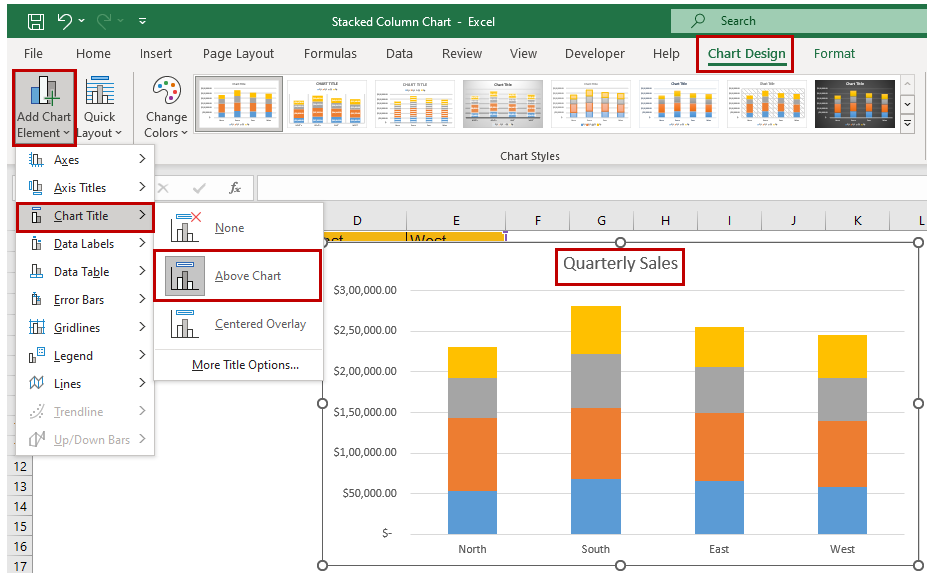Click the Search magnifier box
932x578 pixels.
[798, 21]
